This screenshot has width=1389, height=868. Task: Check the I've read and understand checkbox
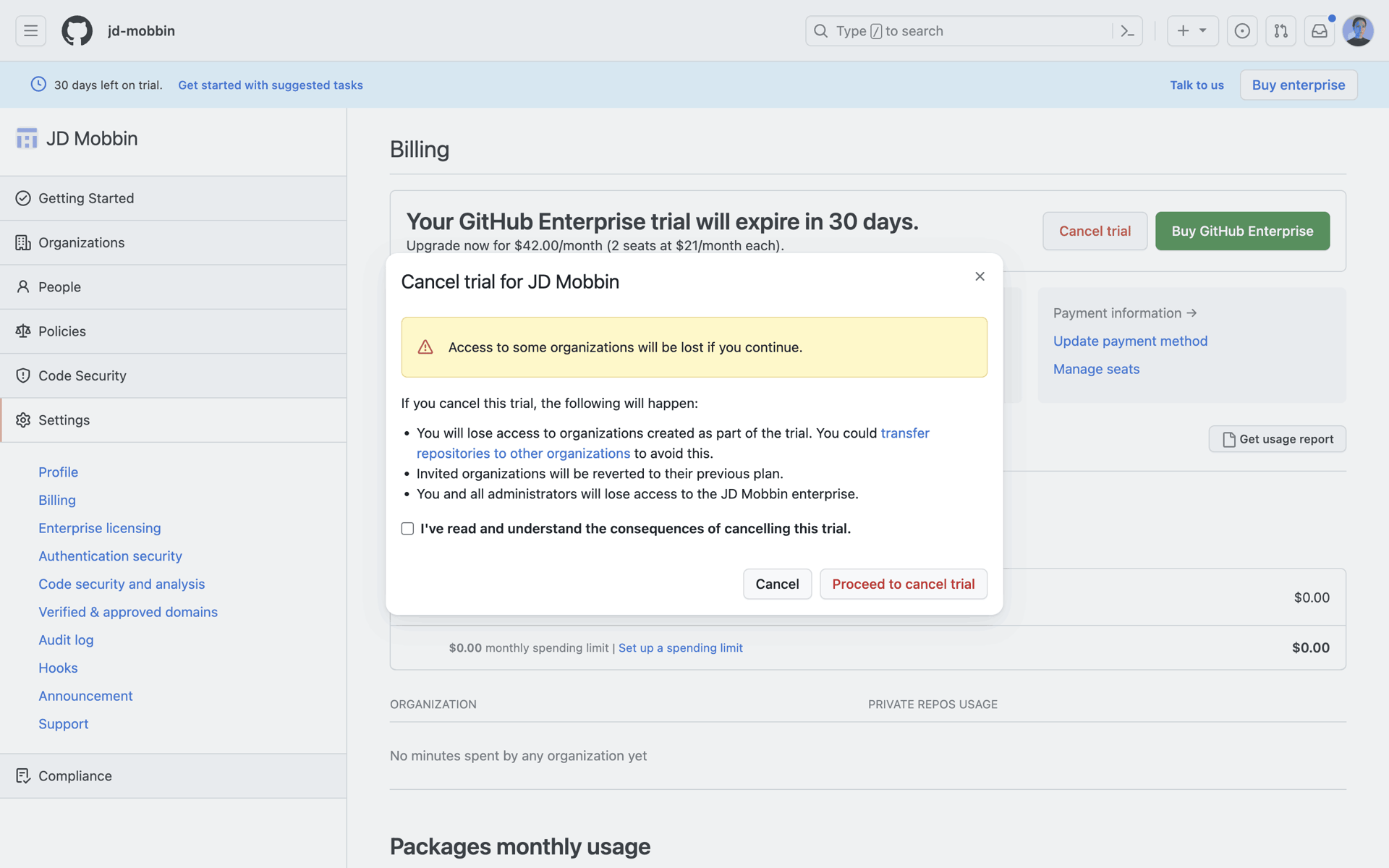tap(407, 529)
